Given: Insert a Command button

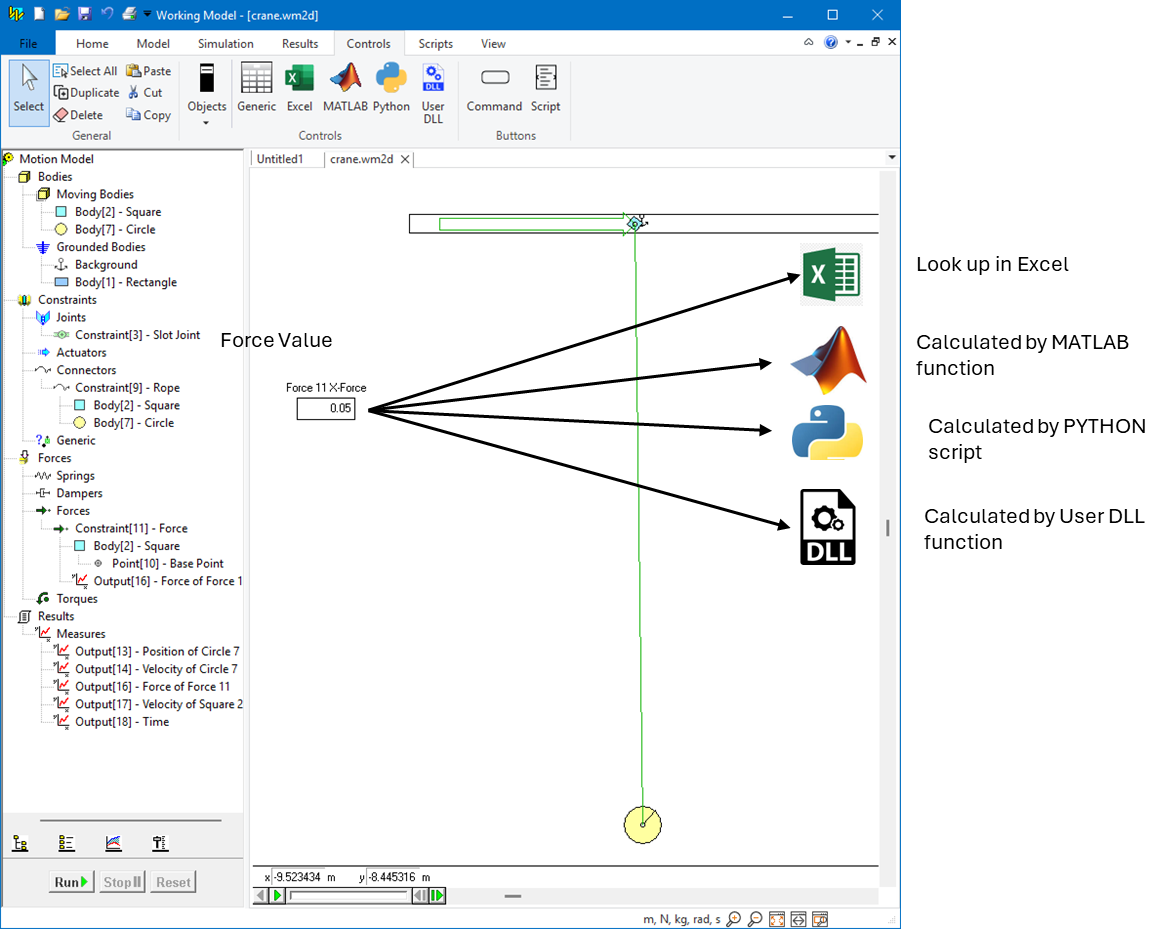Looking at the screenshot, I should point(494,88).
